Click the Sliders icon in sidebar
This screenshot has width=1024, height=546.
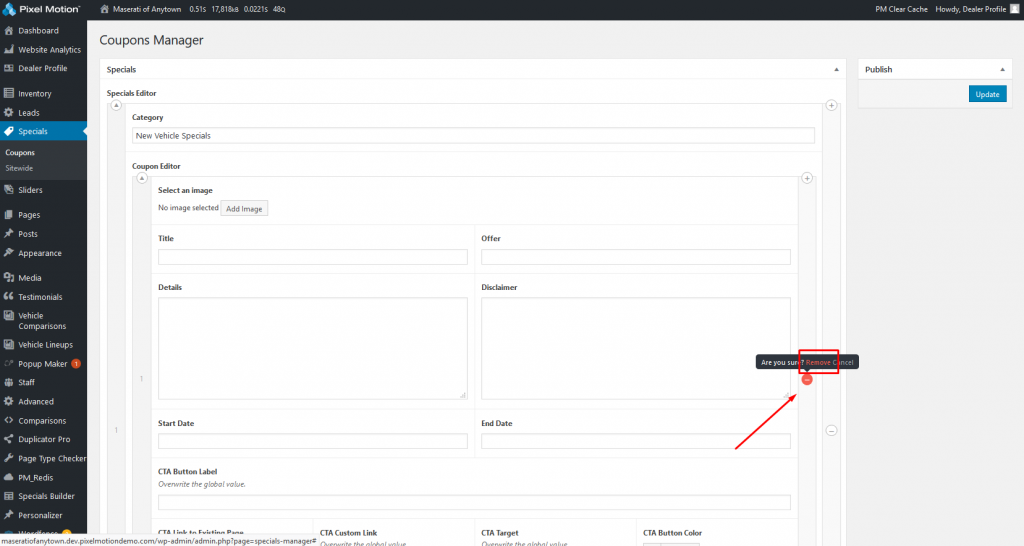coord(8,190)
